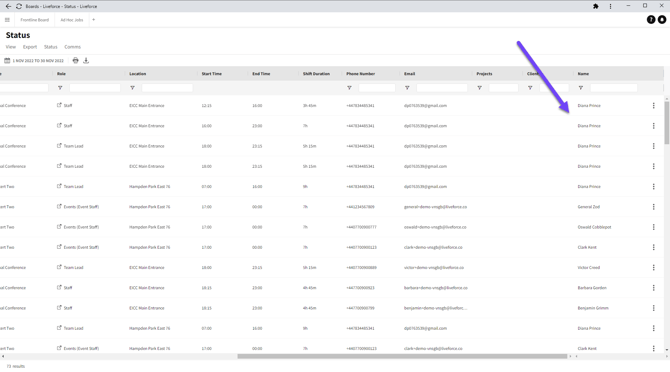The height and width of the screenshot is (372, 670).
Task: Open the Location column filter options
Action: pos(132,88)
